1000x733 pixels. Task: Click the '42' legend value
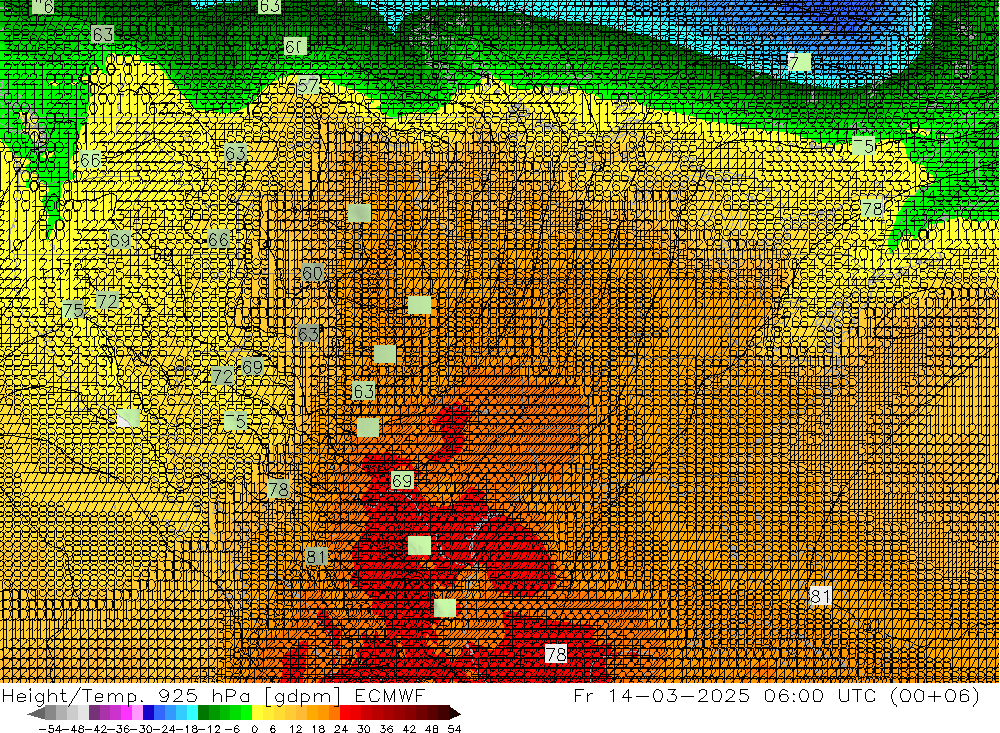[409, 729]
